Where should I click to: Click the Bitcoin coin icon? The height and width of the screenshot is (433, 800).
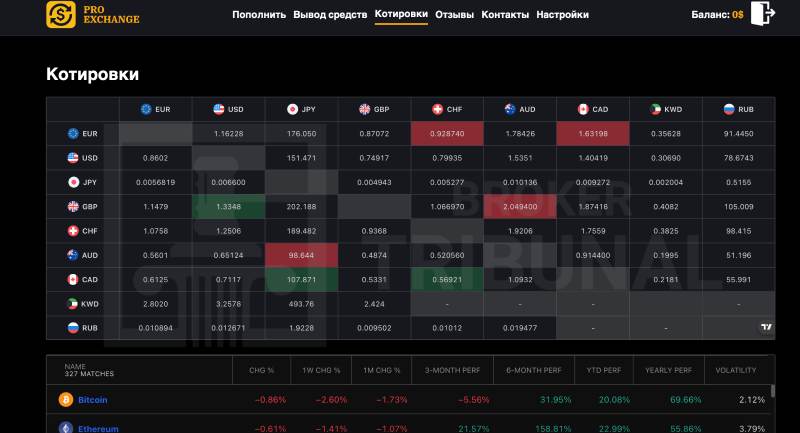(x=66, y=399)
